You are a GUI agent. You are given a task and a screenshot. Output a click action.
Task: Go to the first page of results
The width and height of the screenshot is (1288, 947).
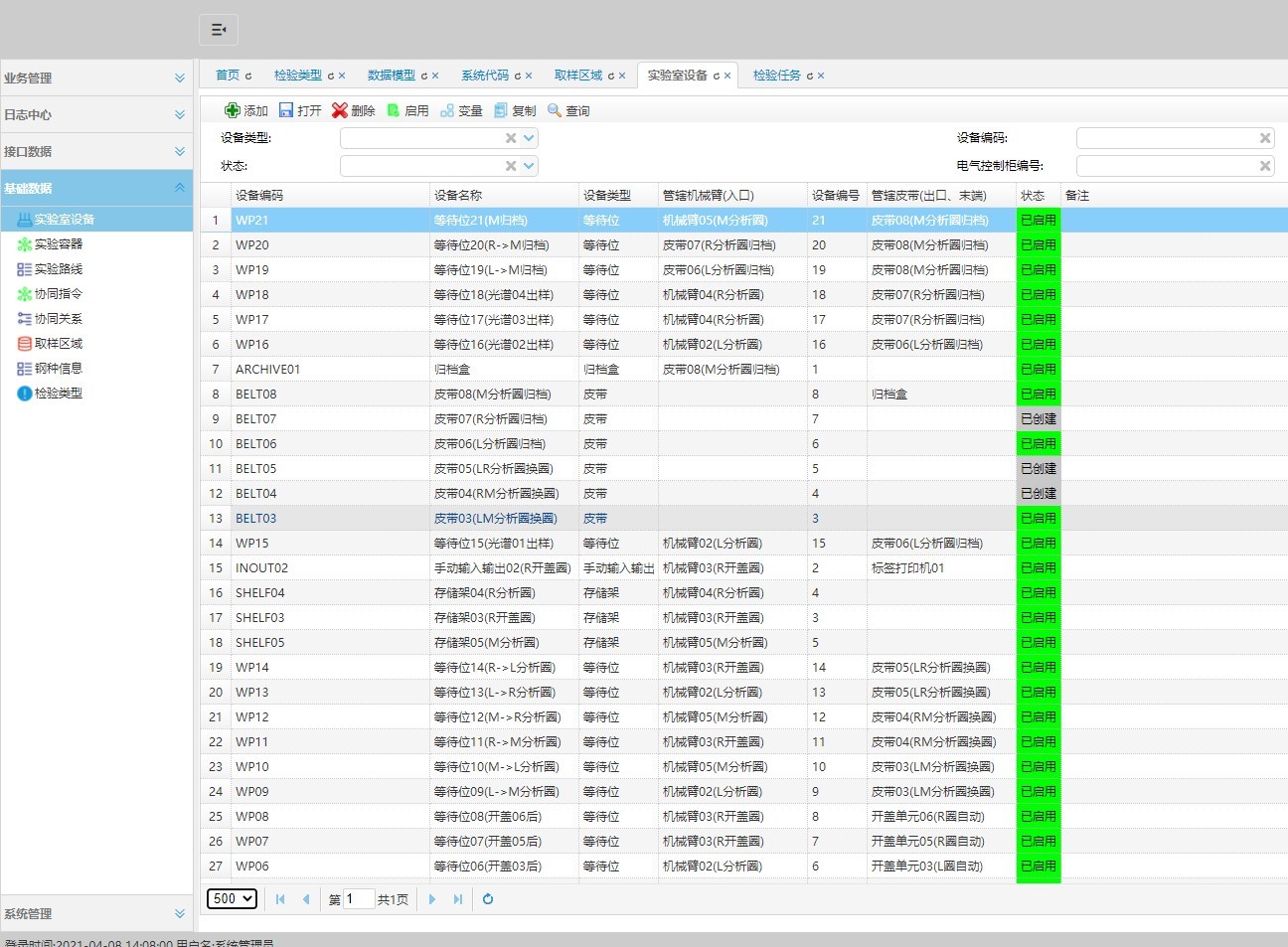click(x=280, y=899)
